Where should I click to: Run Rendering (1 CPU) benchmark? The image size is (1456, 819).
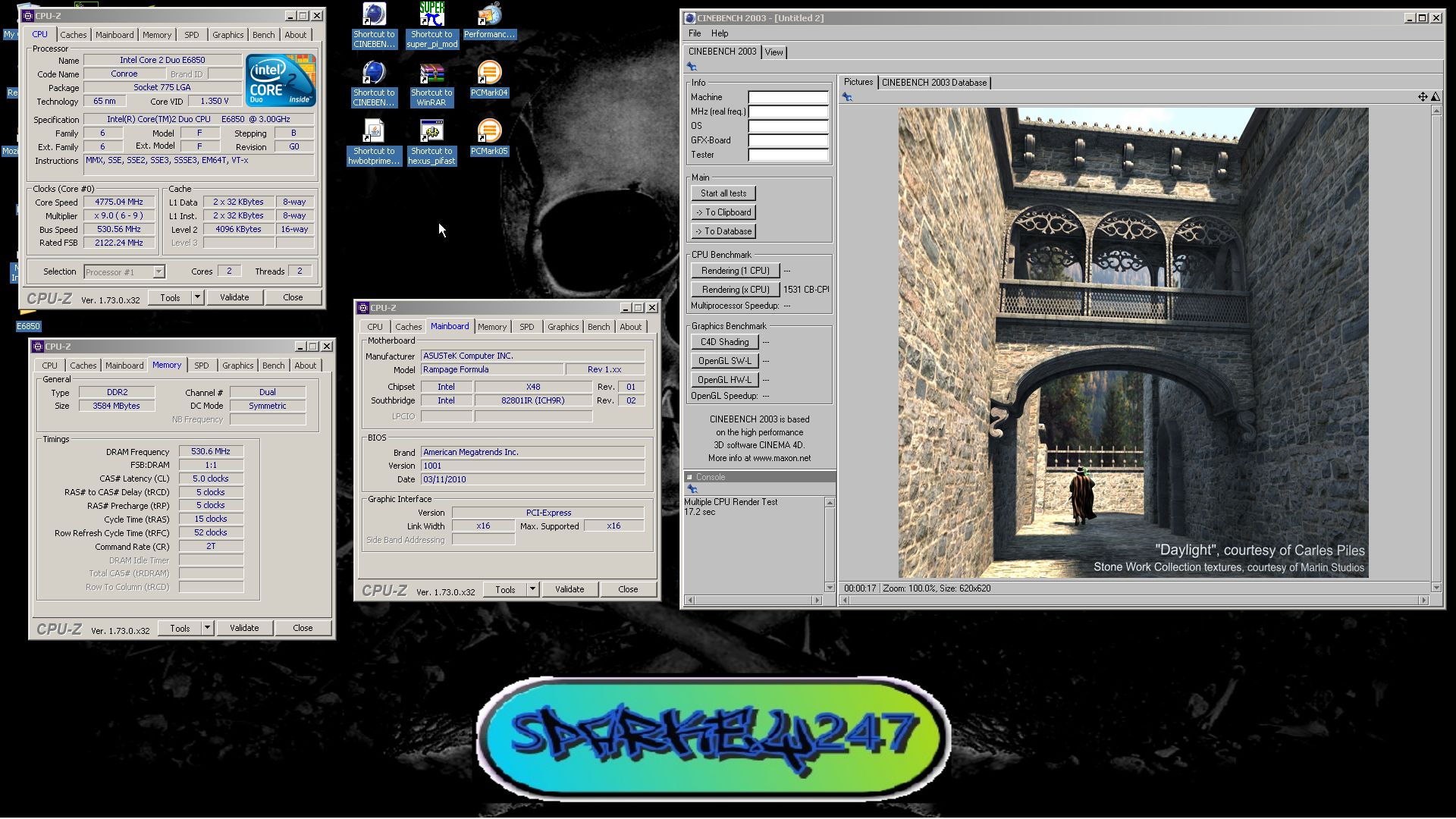[x=735, y=271]
